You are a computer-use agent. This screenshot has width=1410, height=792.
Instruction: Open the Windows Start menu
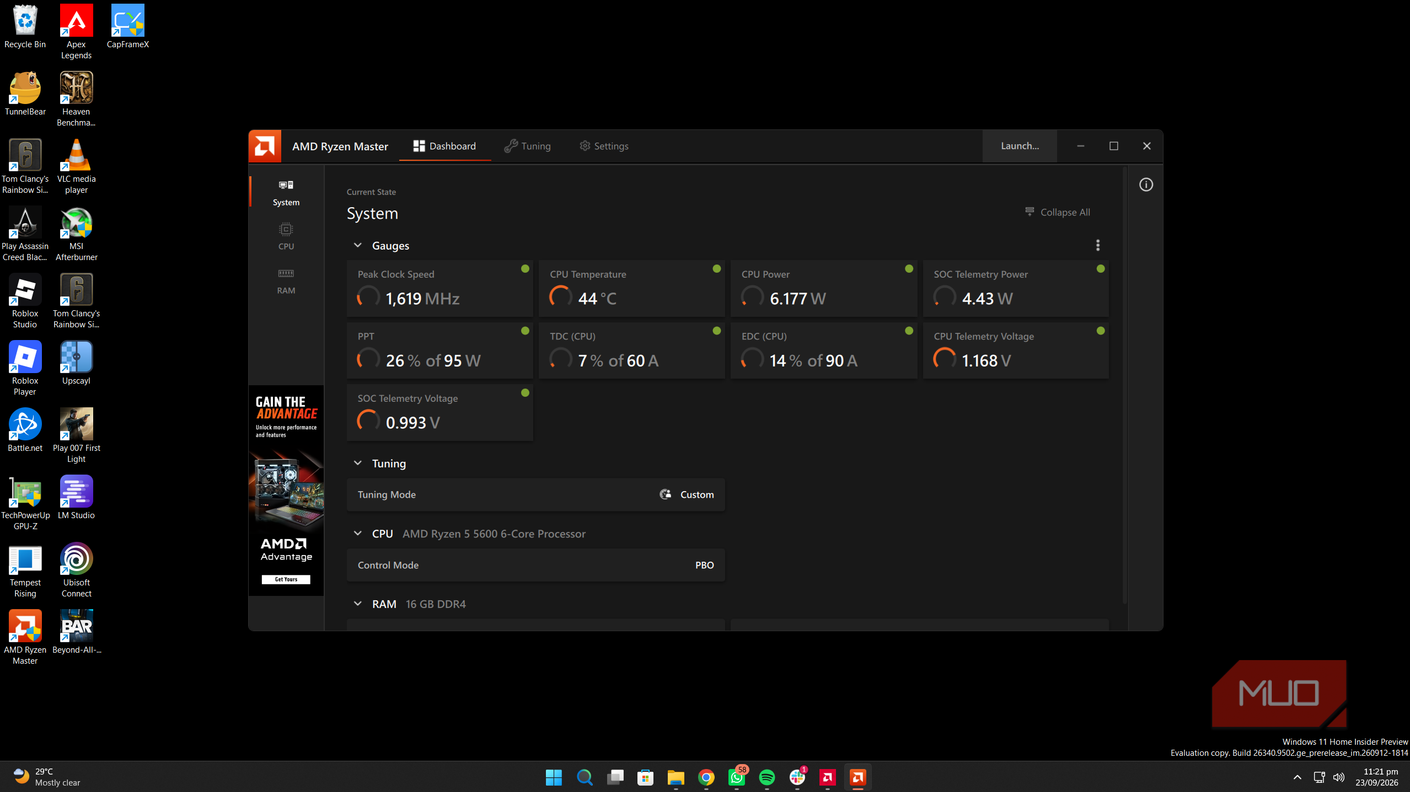pyautogui.click(x=554, y=777)
